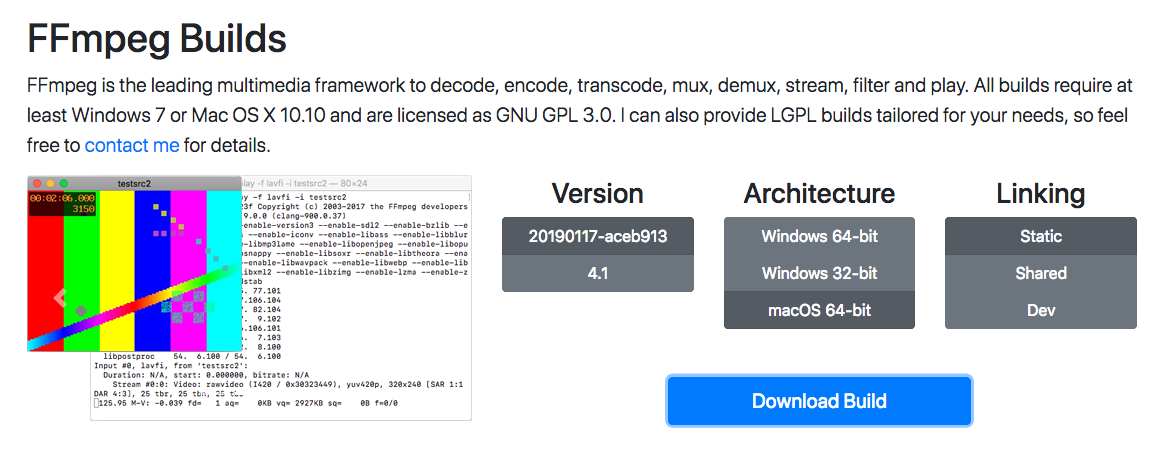Image resolution: width=1171 pixels, height=457 pixels.
Task: Click the green zoom dot on testsrc2 window
Action: point(64,184)
